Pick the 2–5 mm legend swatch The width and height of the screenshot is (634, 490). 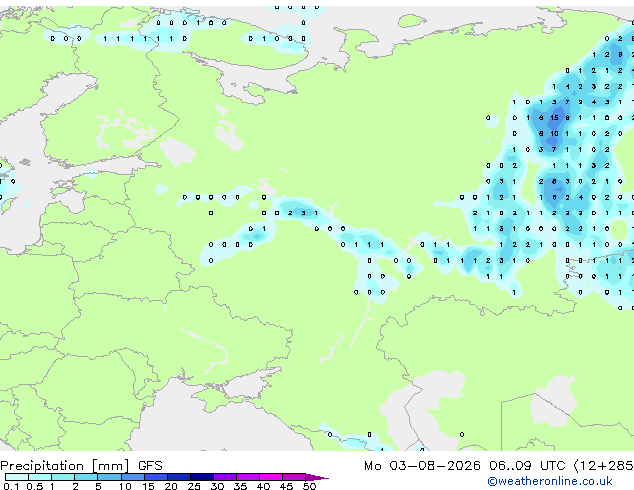pyautogui.click(x=86, y=477)
